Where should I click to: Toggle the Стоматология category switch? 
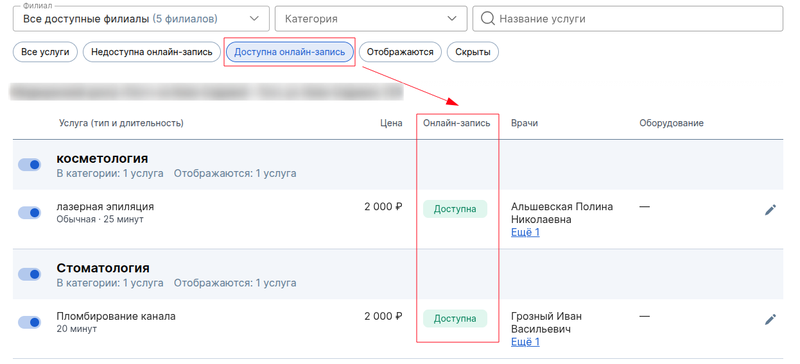click(x=30, y=274)
